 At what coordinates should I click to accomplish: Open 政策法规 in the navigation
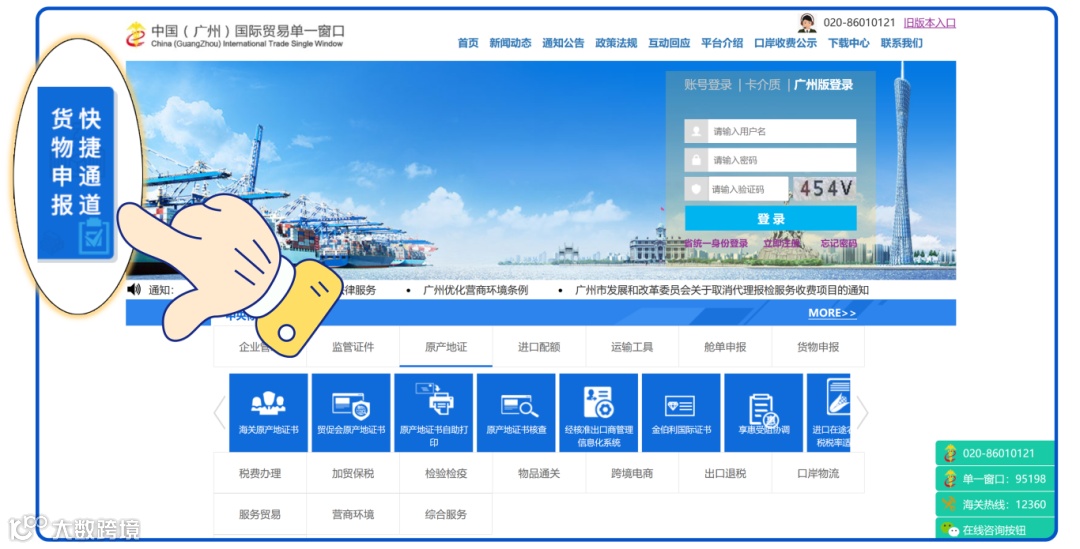click(616, 43)
